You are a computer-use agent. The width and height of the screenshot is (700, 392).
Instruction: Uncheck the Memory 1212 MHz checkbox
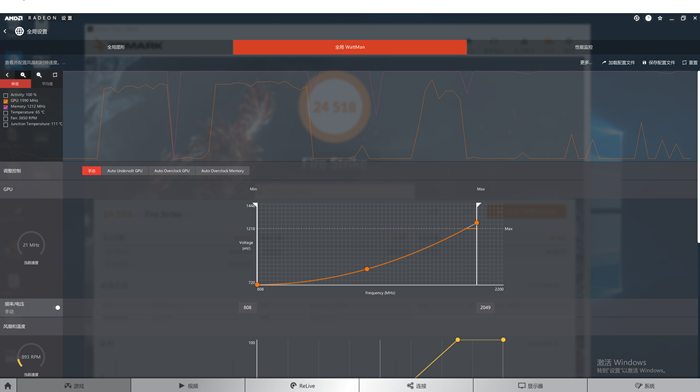[x=5, y=107]
